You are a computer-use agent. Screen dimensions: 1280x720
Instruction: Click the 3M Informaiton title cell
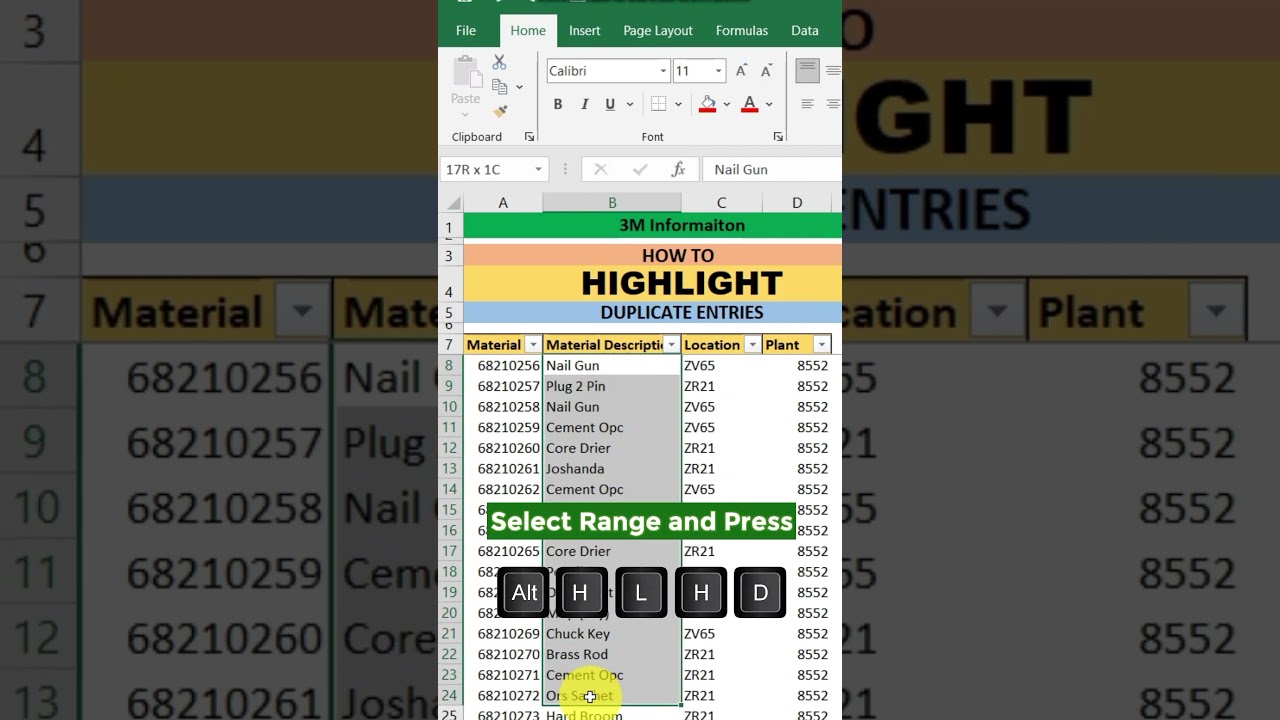point(652,226)
